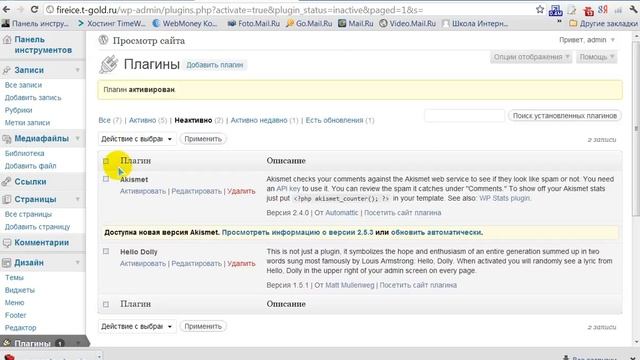Click the Дизайн appearance icon
Image resolution: width=640 pixels, height=360 pixels.
pos(7,263)
